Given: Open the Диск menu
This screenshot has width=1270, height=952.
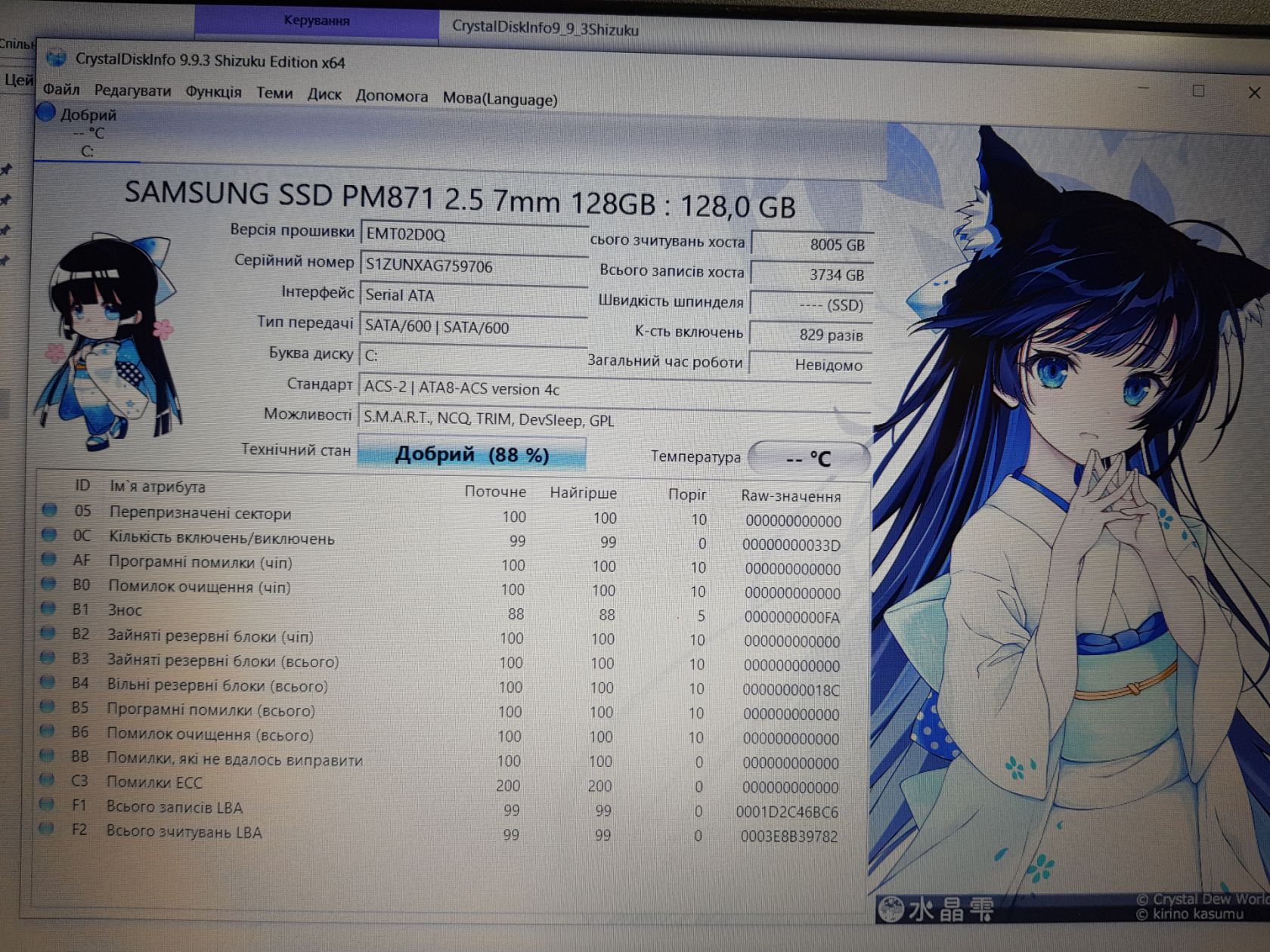Looking at the screenshot, I should (x=324, y=94).
